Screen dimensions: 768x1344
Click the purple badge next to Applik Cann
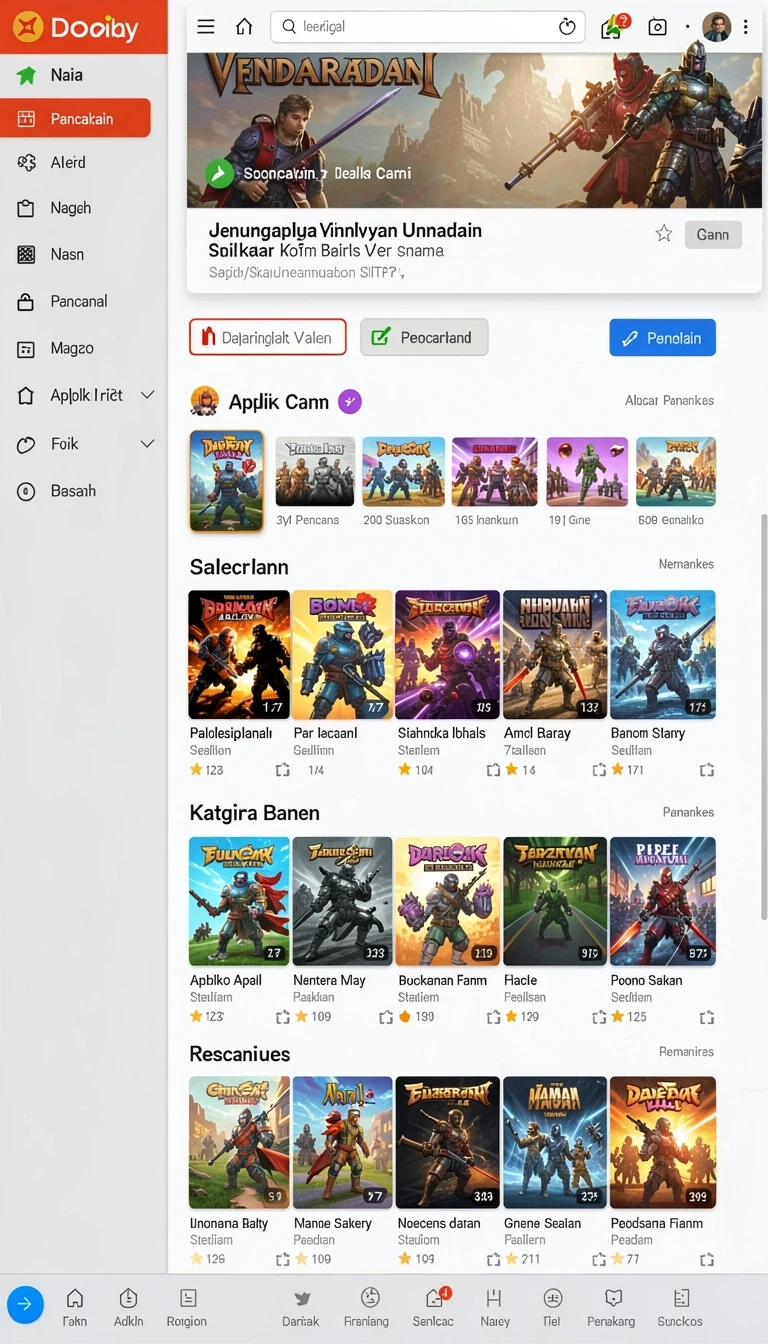click(350, 401)
